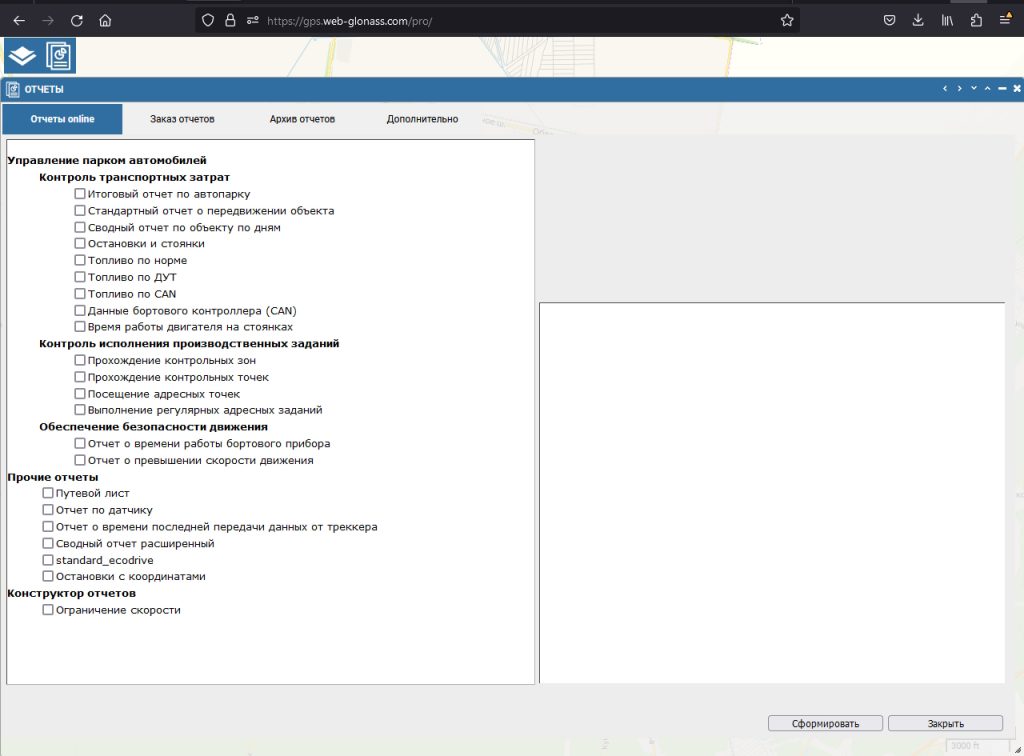Go to the browser home page

[x=105, y=21]
